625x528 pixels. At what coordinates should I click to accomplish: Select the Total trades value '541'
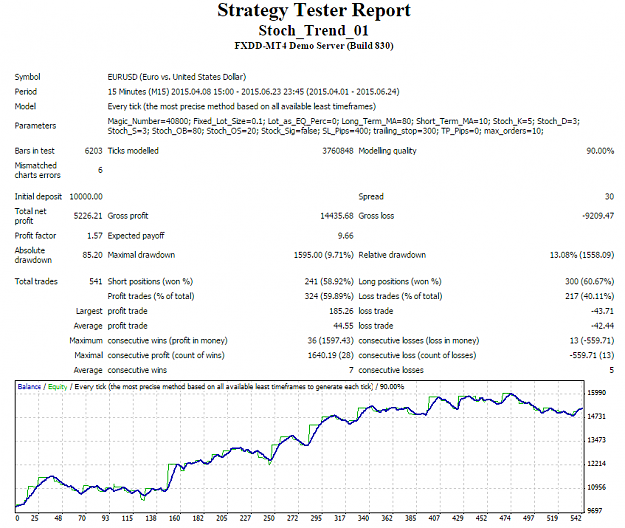[96, 282]
